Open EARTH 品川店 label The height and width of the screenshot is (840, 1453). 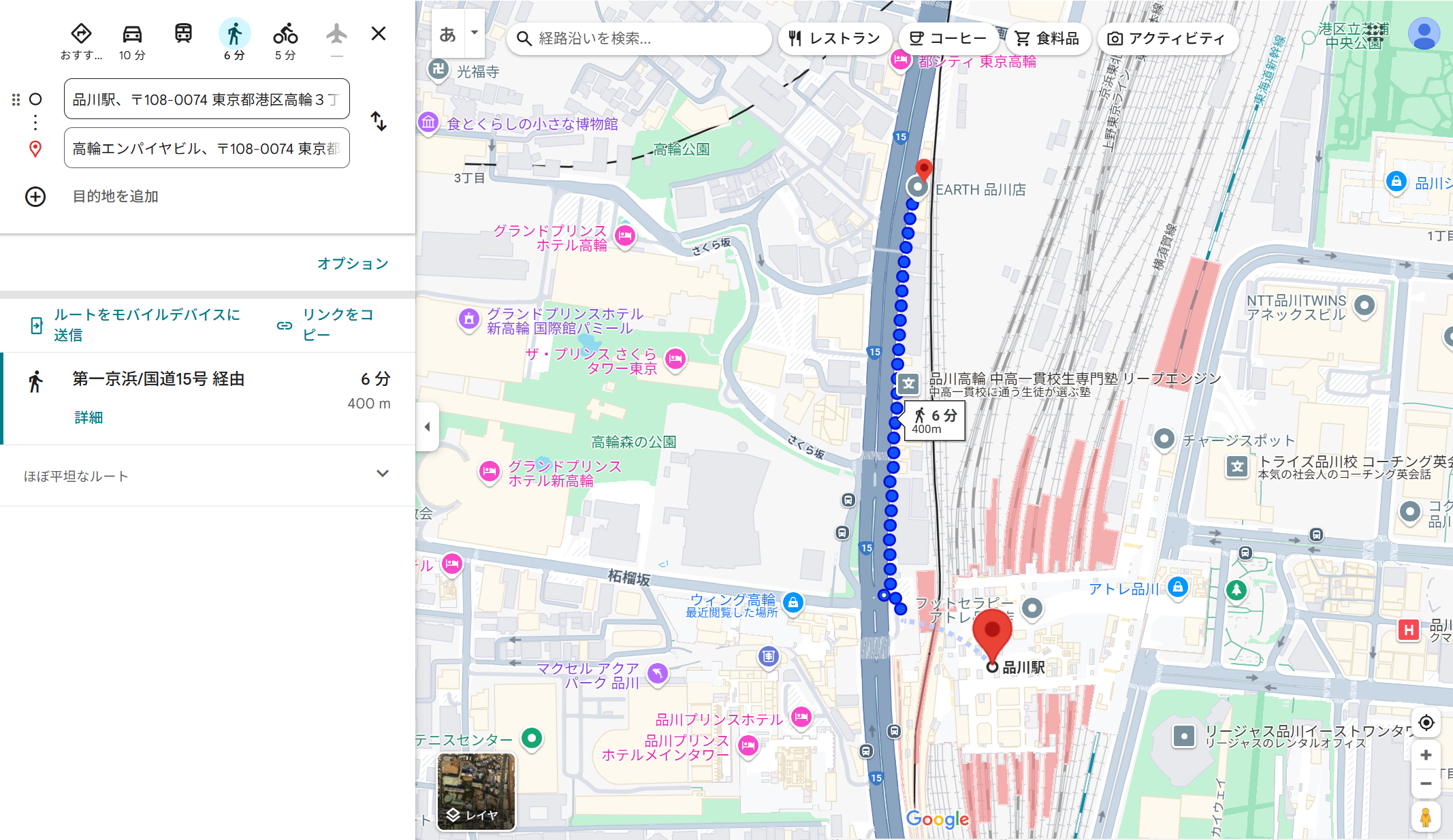[x=980, y=190]
